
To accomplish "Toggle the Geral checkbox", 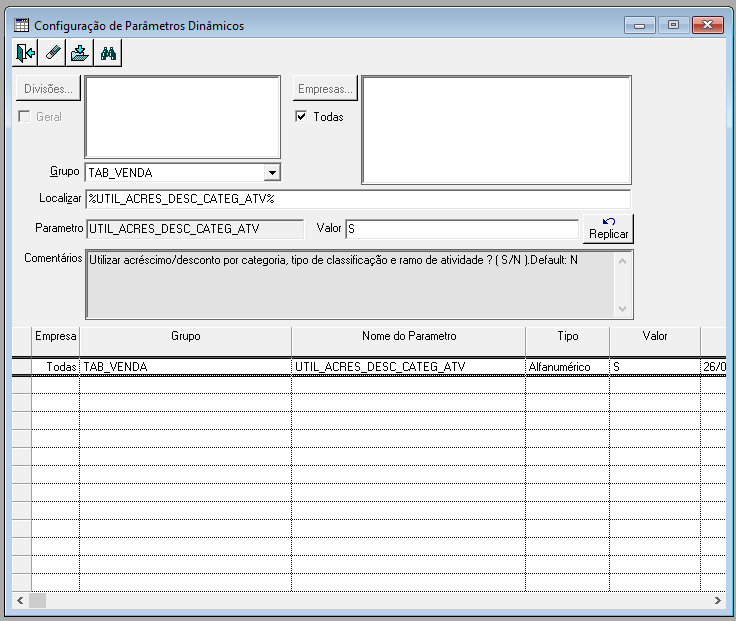I will 24,116.
